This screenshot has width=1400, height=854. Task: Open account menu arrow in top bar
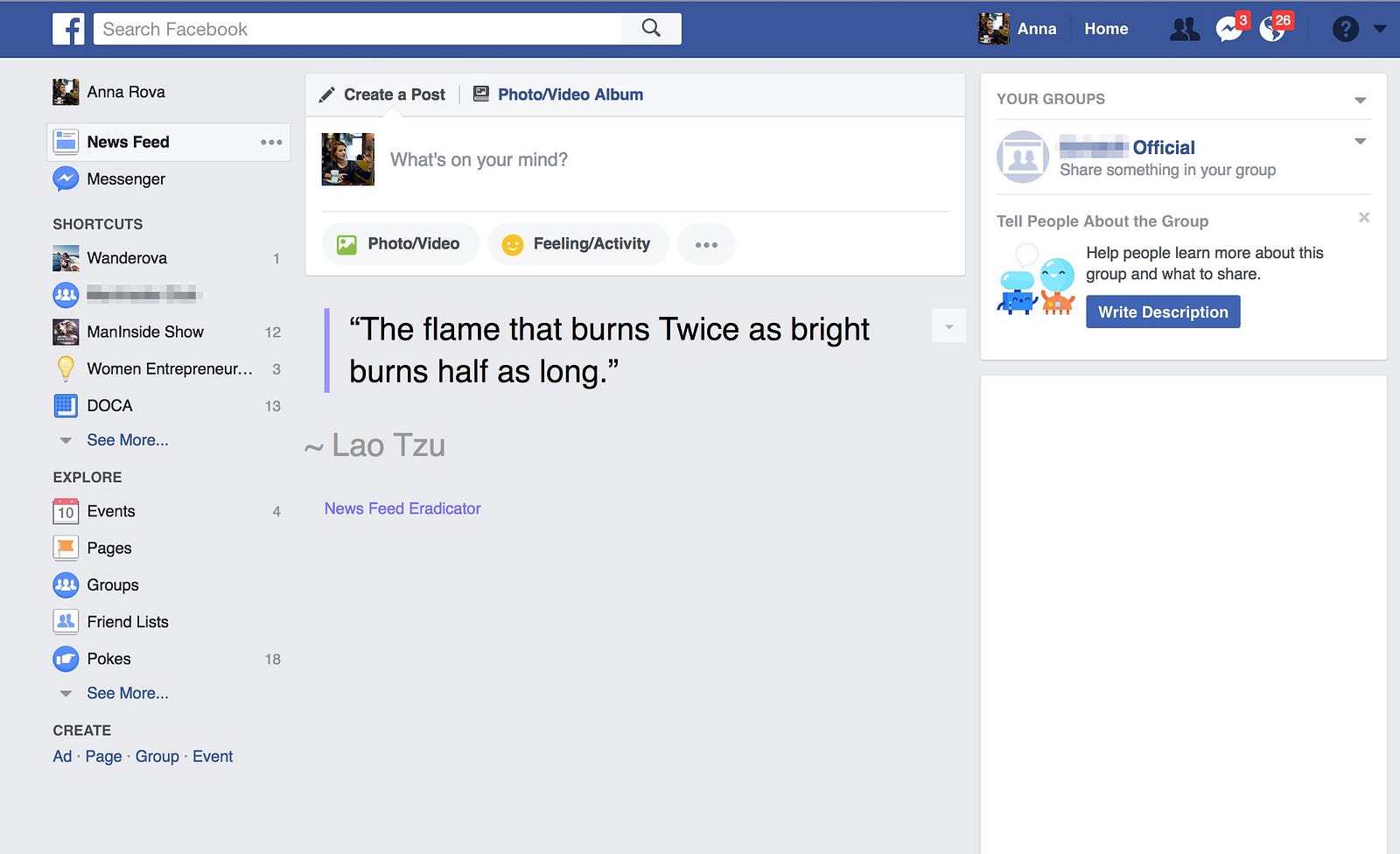[1380, 29]
